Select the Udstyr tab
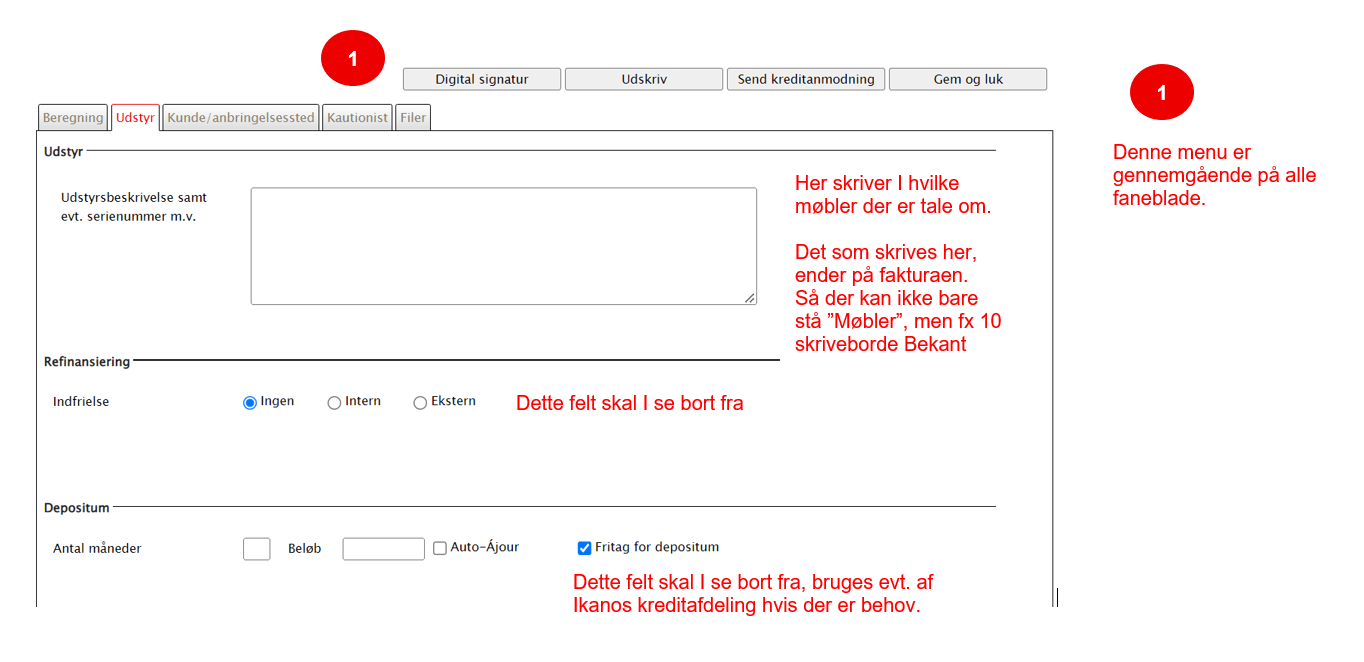 (135, 118)
